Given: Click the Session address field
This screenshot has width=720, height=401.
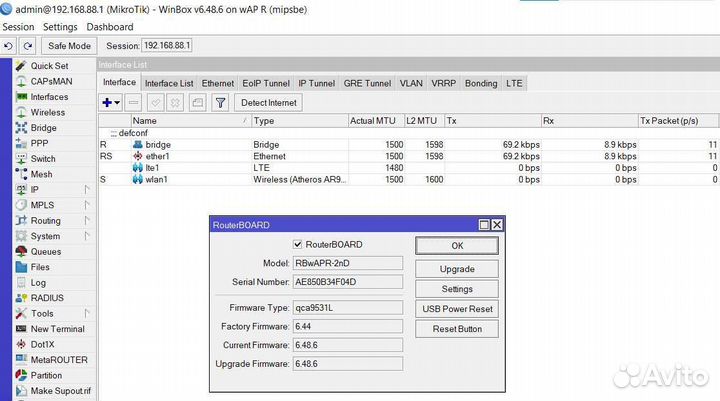Looking at the screenshot, I should pos(167,45).
